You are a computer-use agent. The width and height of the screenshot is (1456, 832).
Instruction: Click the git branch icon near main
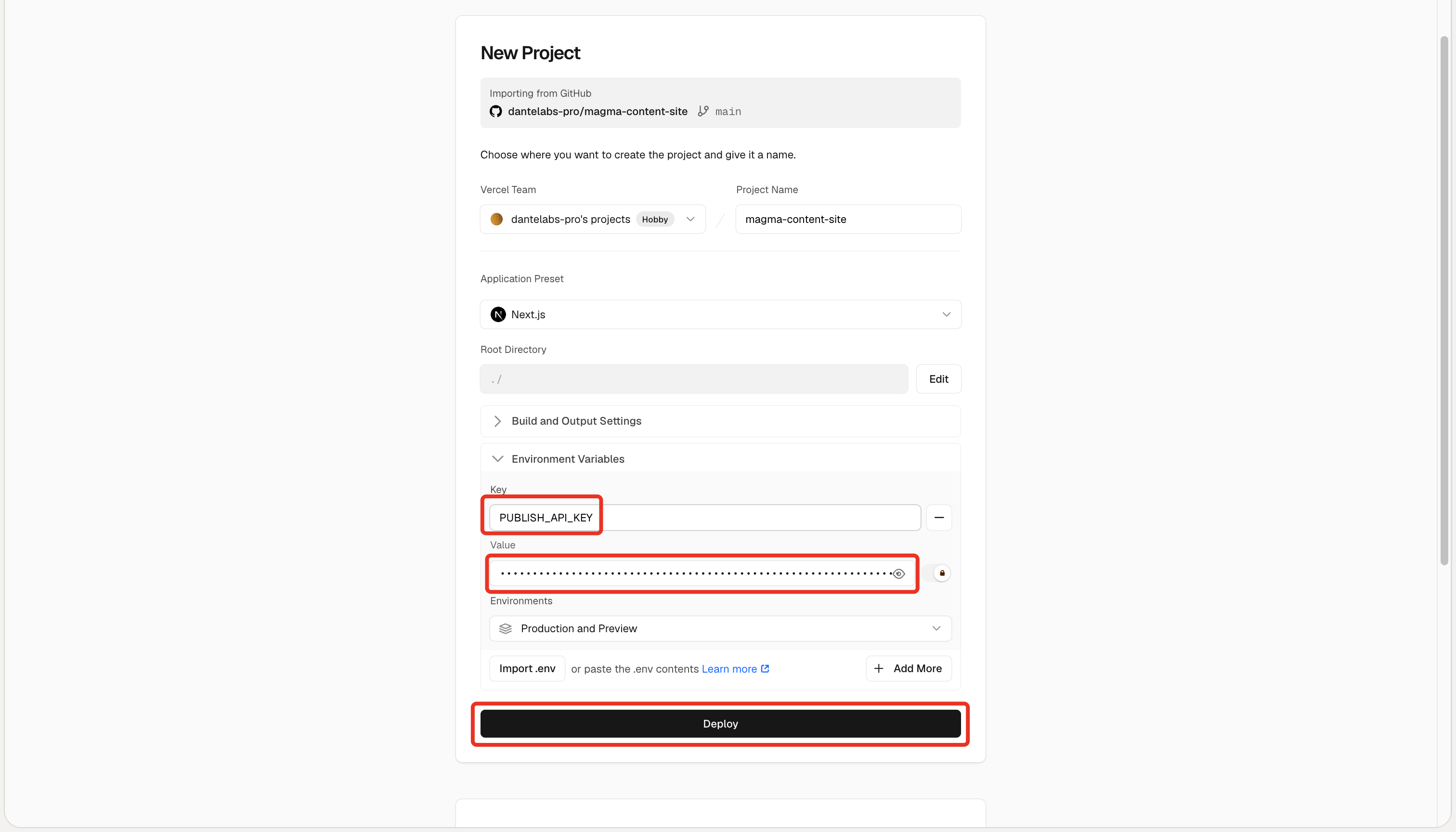(703, 111)
